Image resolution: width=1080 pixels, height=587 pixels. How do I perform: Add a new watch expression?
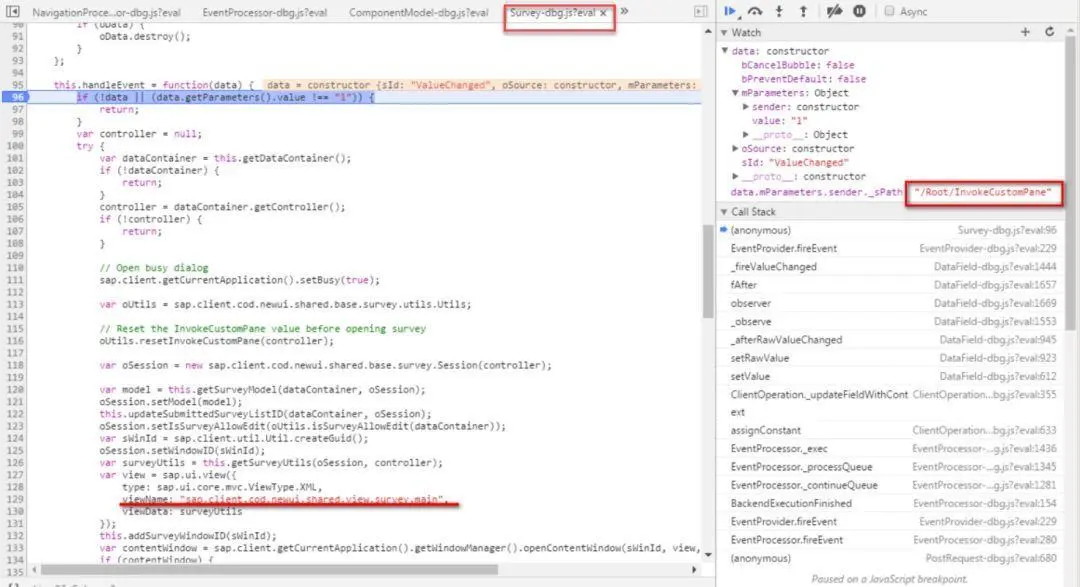1025,32
